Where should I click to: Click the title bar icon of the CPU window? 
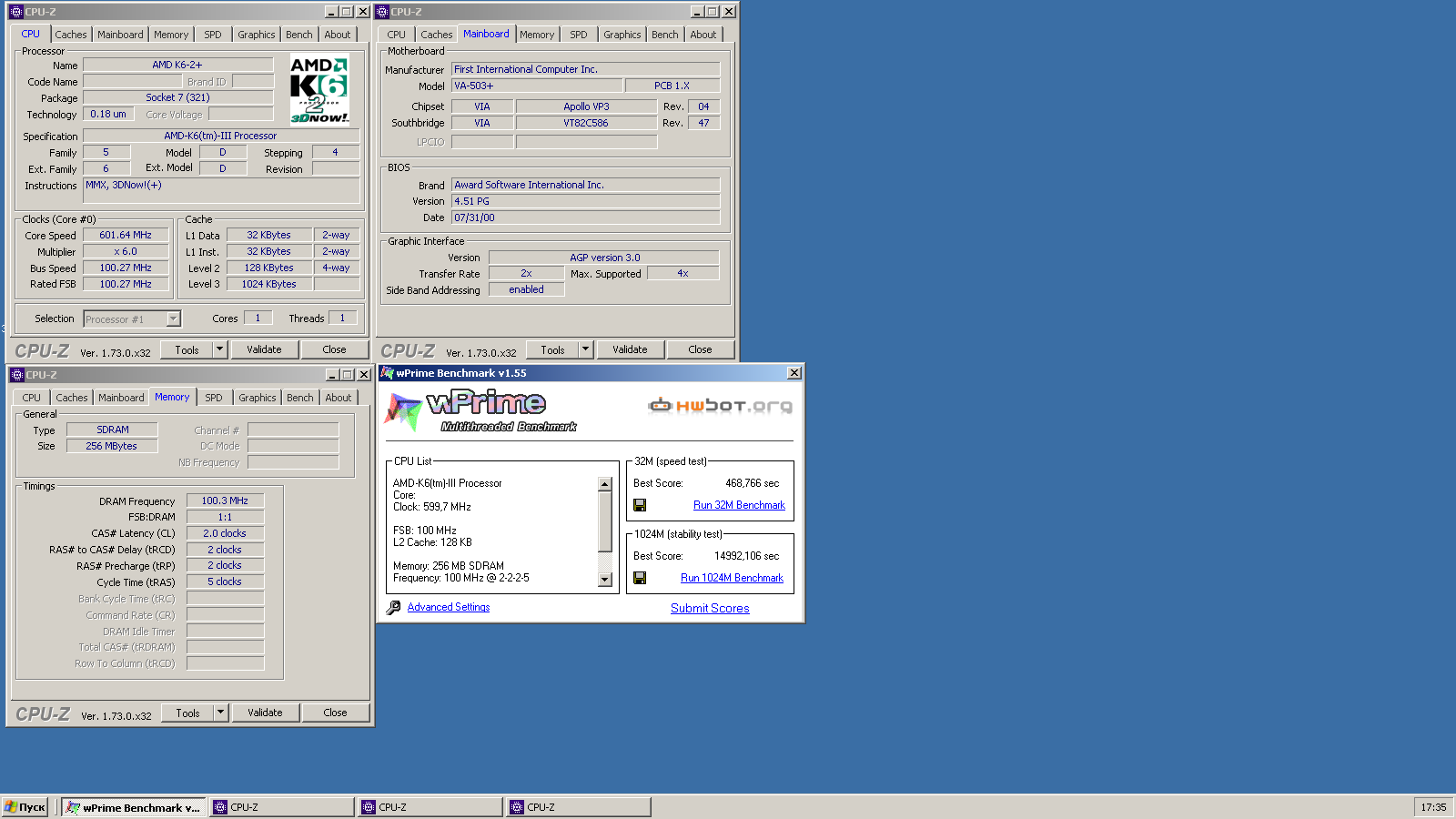15,12
